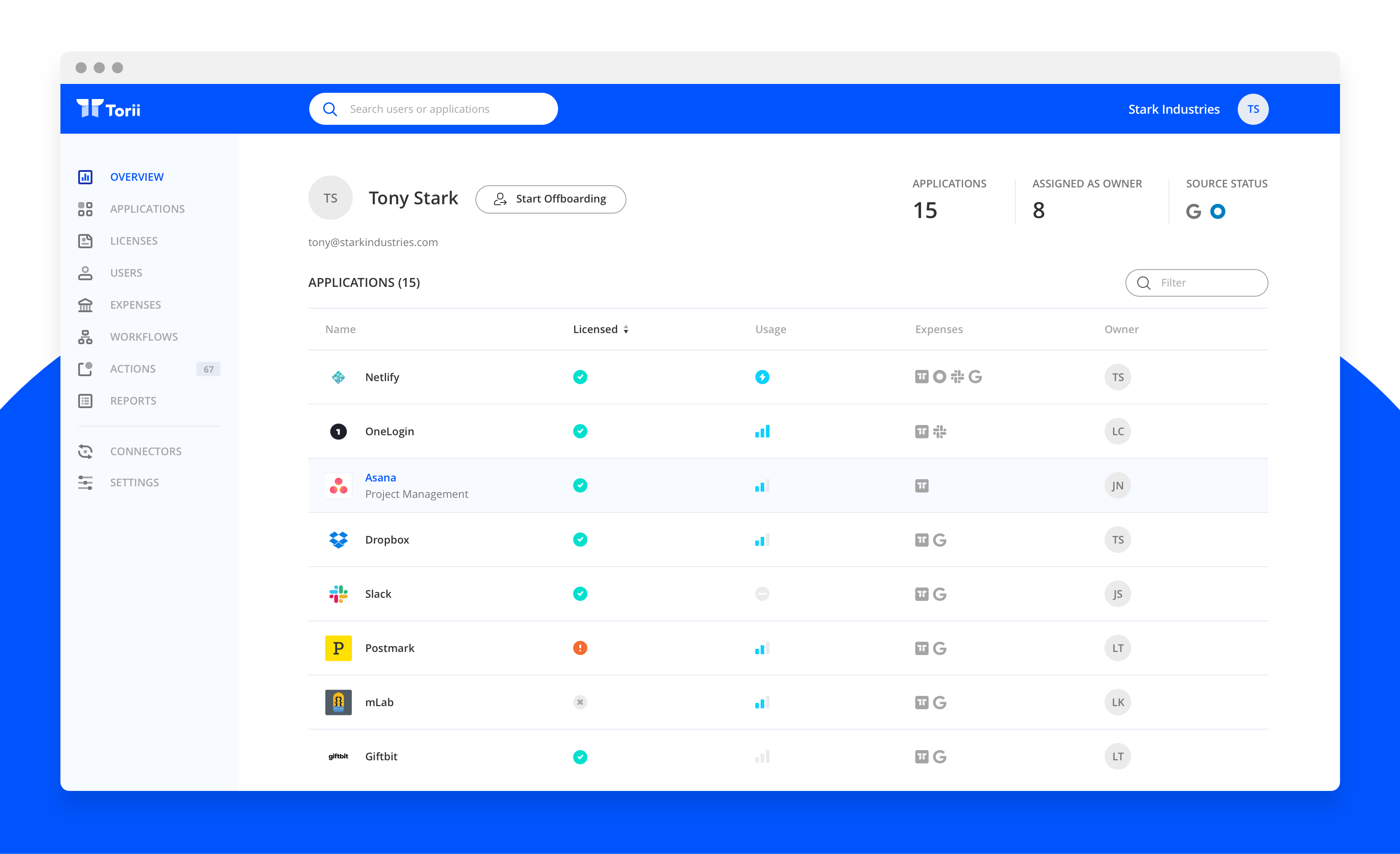Click the Dropbox logo icon
This screenshot has height=854, width=1400.
338,540
